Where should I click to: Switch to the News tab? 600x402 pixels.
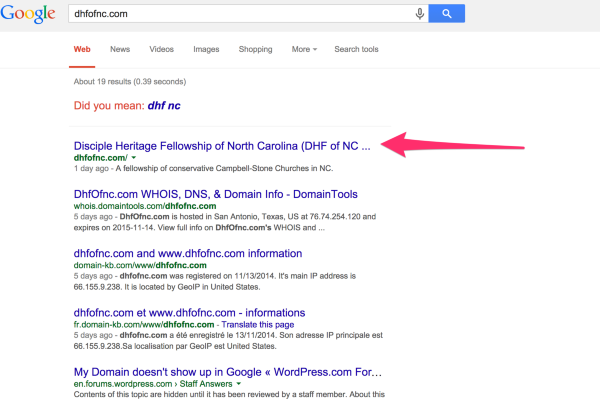coord(120,49)
